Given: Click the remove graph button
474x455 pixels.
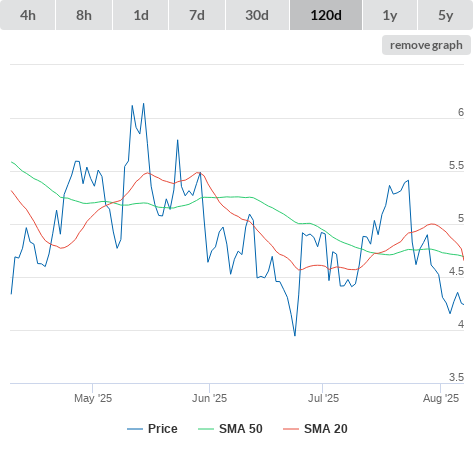Looking at the screenshot, I should (426, 45).
